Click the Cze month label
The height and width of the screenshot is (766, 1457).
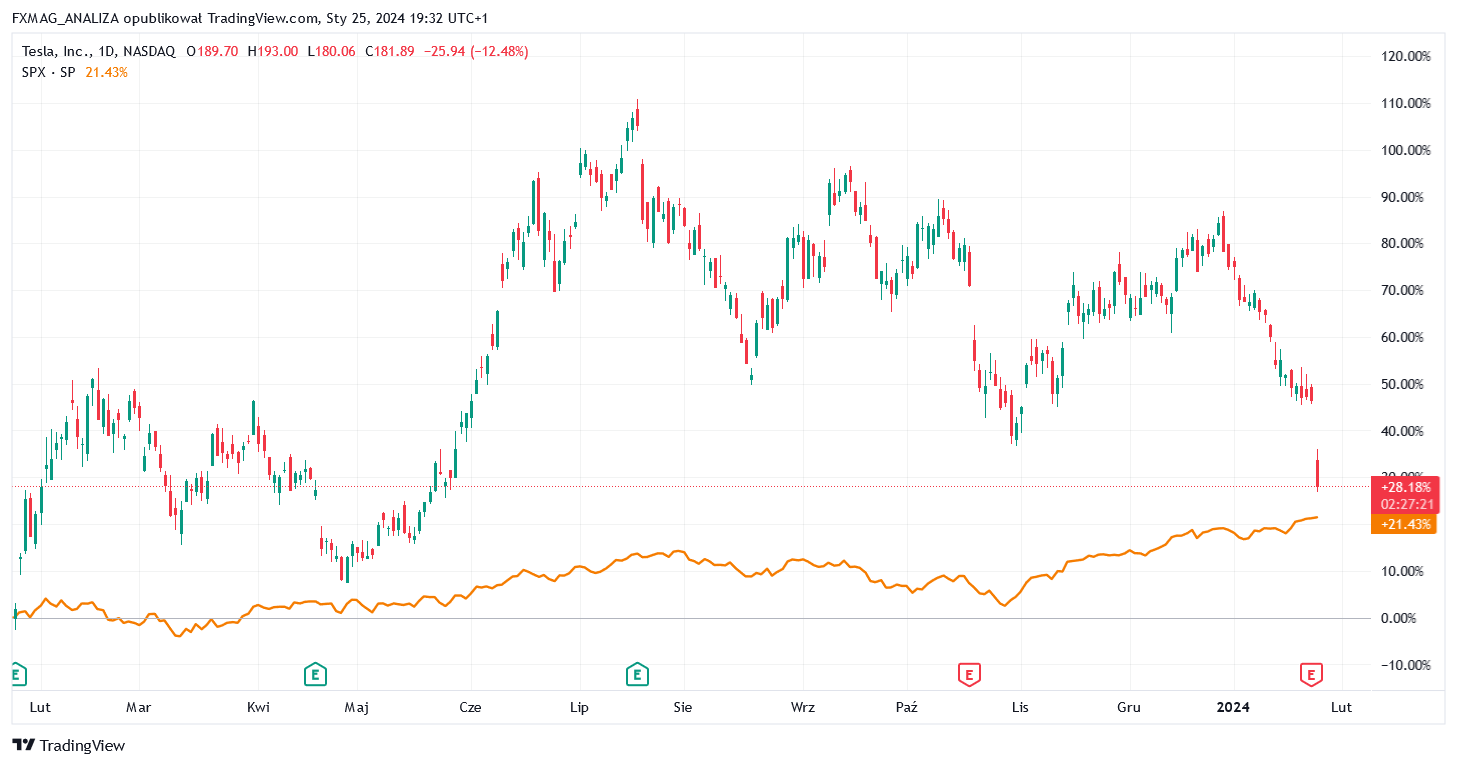(x=470, y=707)
